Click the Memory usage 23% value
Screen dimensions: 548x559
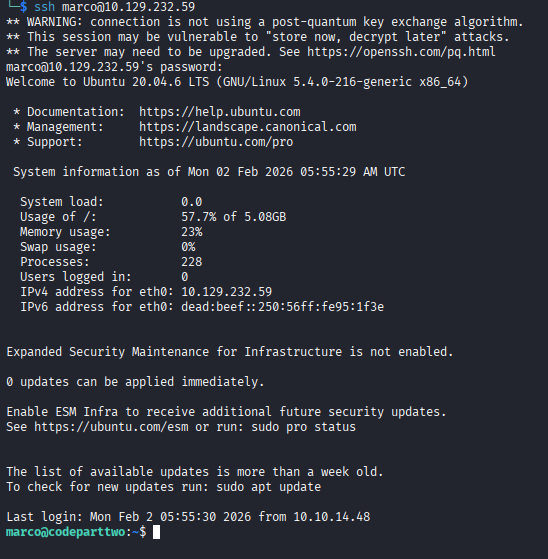pos(191,232)
